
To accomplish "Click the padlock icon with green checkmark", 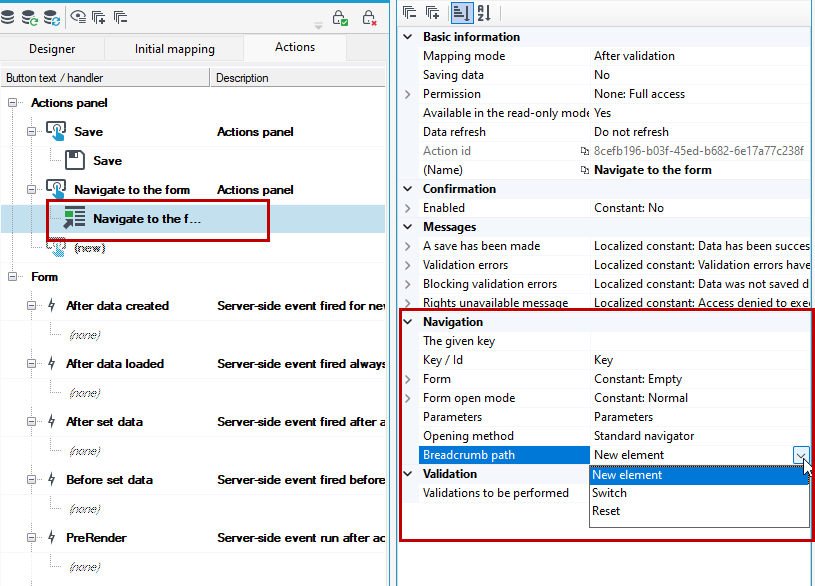I will click(x=340, y=18).
